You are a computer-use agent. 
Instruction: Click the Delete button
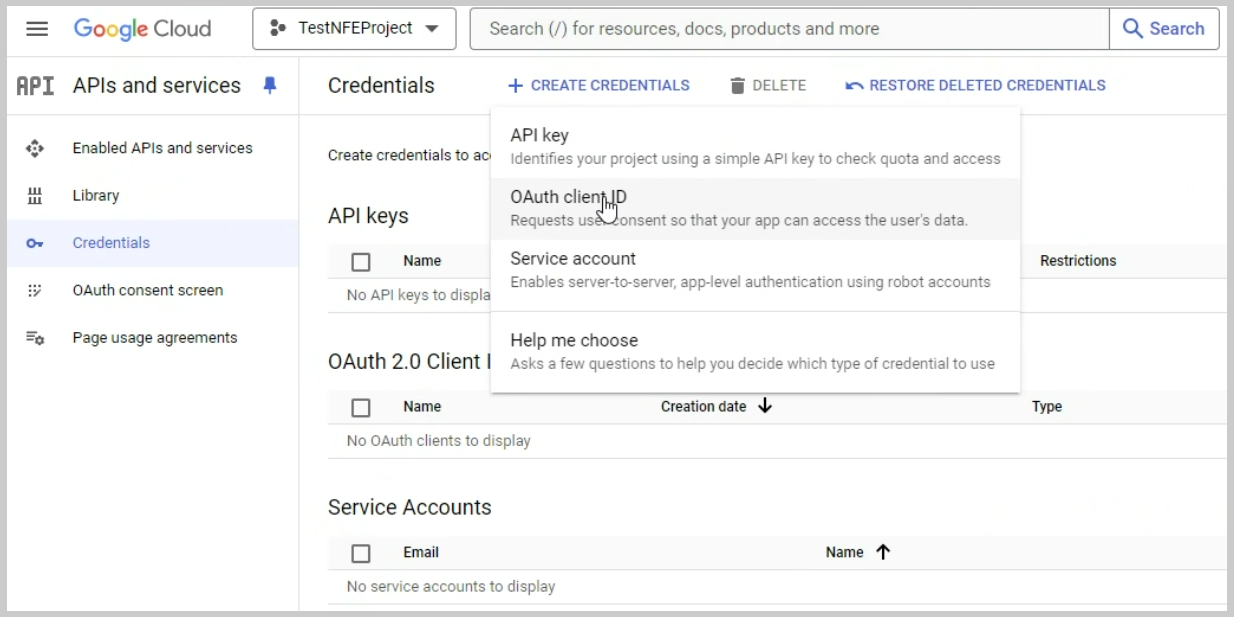[768, 86]
